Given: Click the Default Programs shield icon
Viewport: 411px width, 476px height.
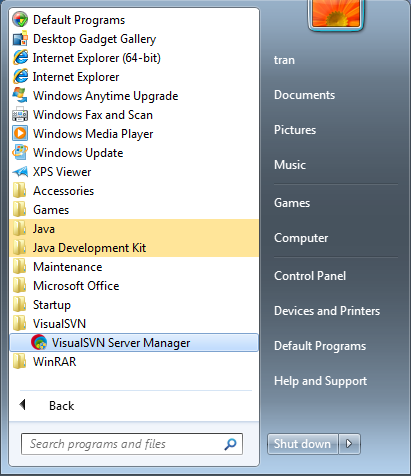Looking at the screenshot, I should pyautogui.click(x=20, y=20).
